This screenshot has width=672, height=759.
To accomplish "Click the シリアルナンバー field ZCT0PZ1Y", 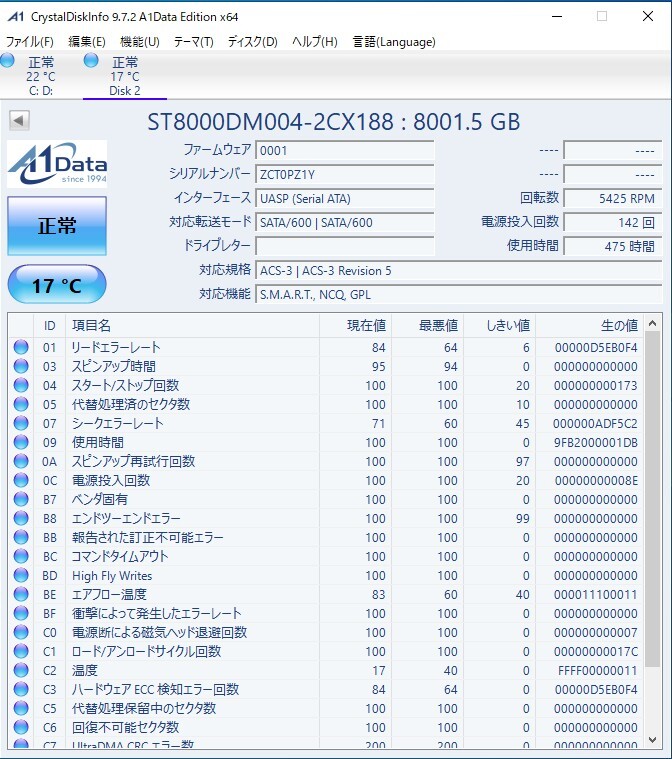I will pos(345,174).
